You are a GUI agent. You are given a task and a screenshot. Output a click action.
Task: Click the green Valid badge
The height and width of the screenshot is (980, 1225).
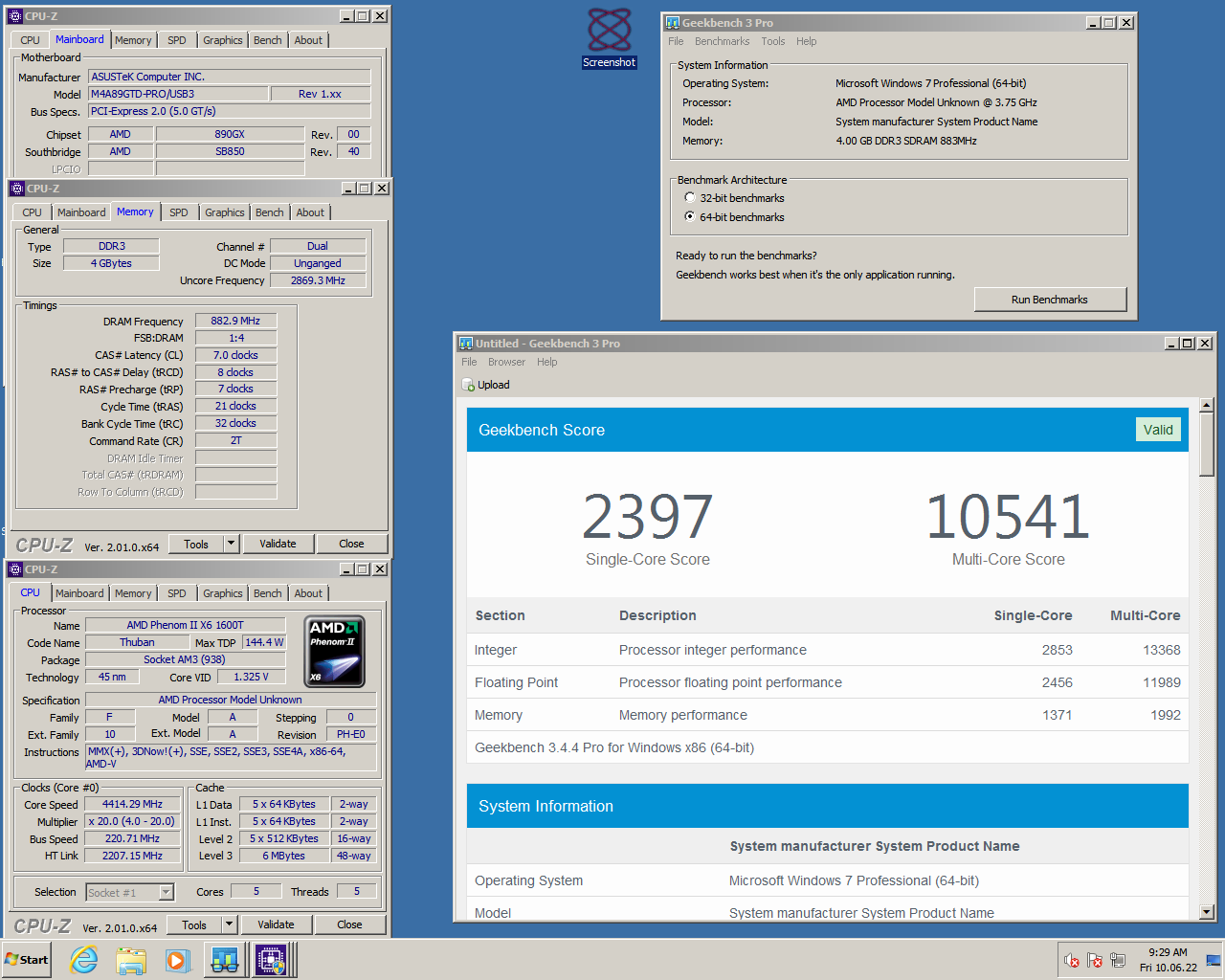(x=1158, y=430)
